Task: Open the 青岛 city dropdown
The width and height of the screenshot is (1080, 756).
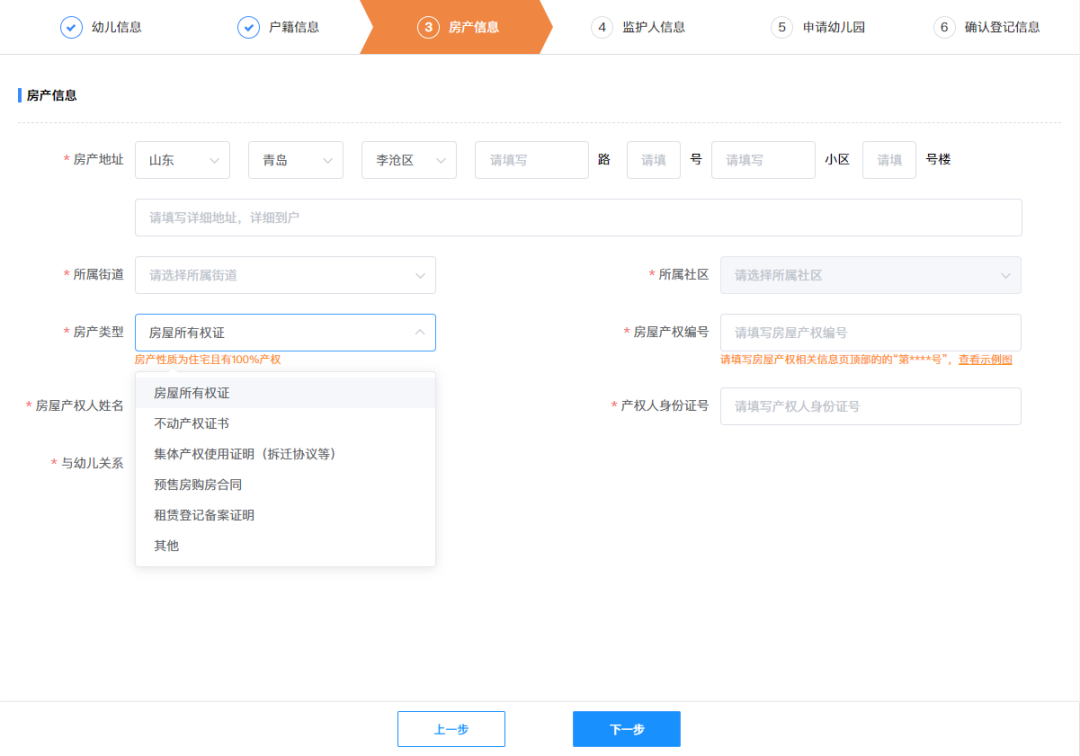Action: click(295, 160)
